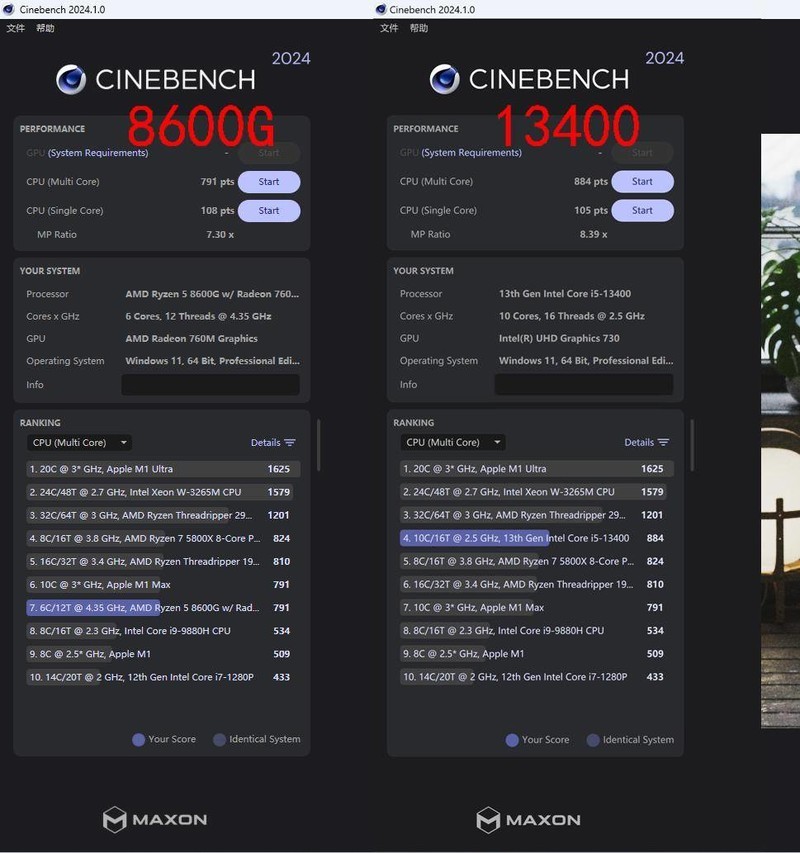
Task: Open System Requirements link in the right window
Action: 472,153
